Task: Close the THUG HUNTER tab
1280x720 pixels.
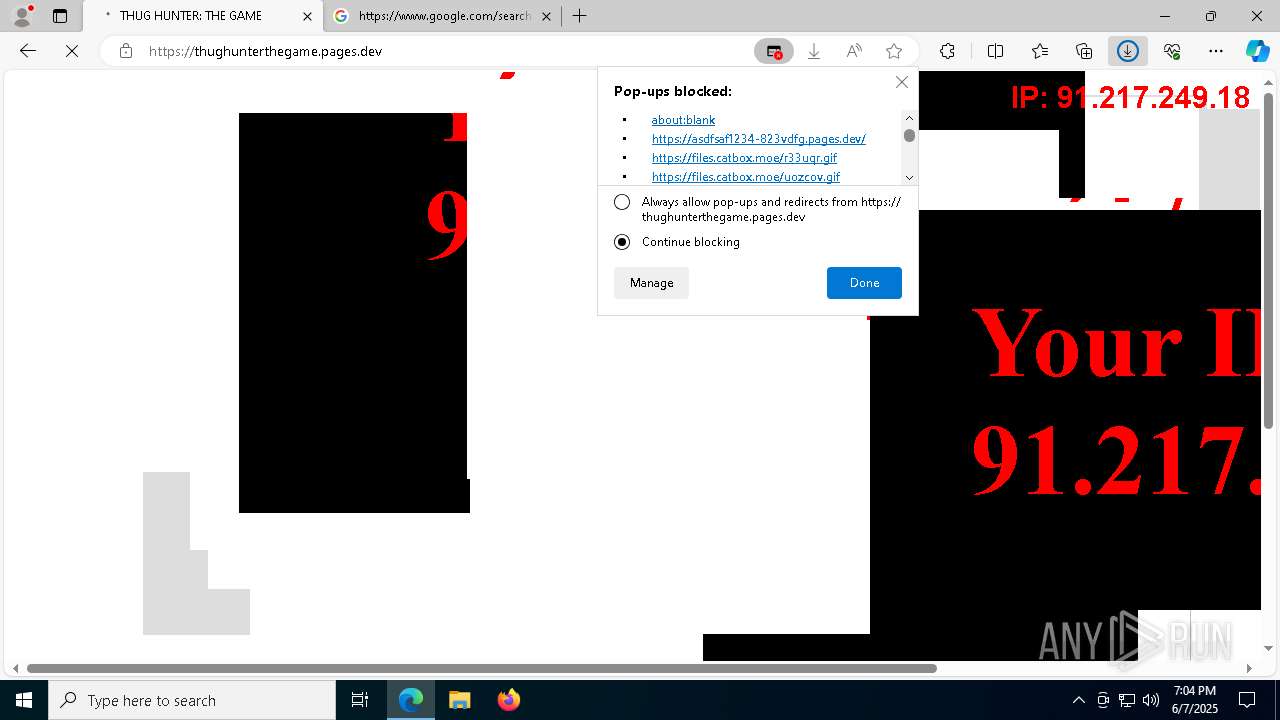Action: [x=307, y=16]
